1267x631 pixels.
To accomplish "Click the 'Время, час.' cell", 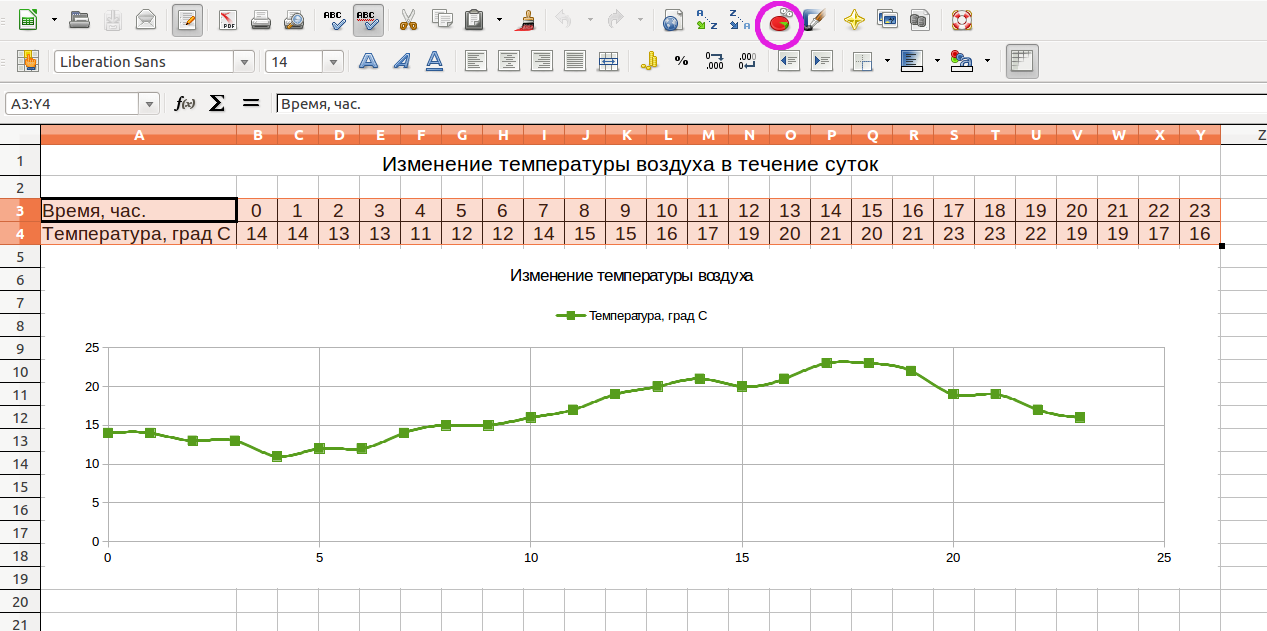I will pyautogui.click(x=139, y=210).
